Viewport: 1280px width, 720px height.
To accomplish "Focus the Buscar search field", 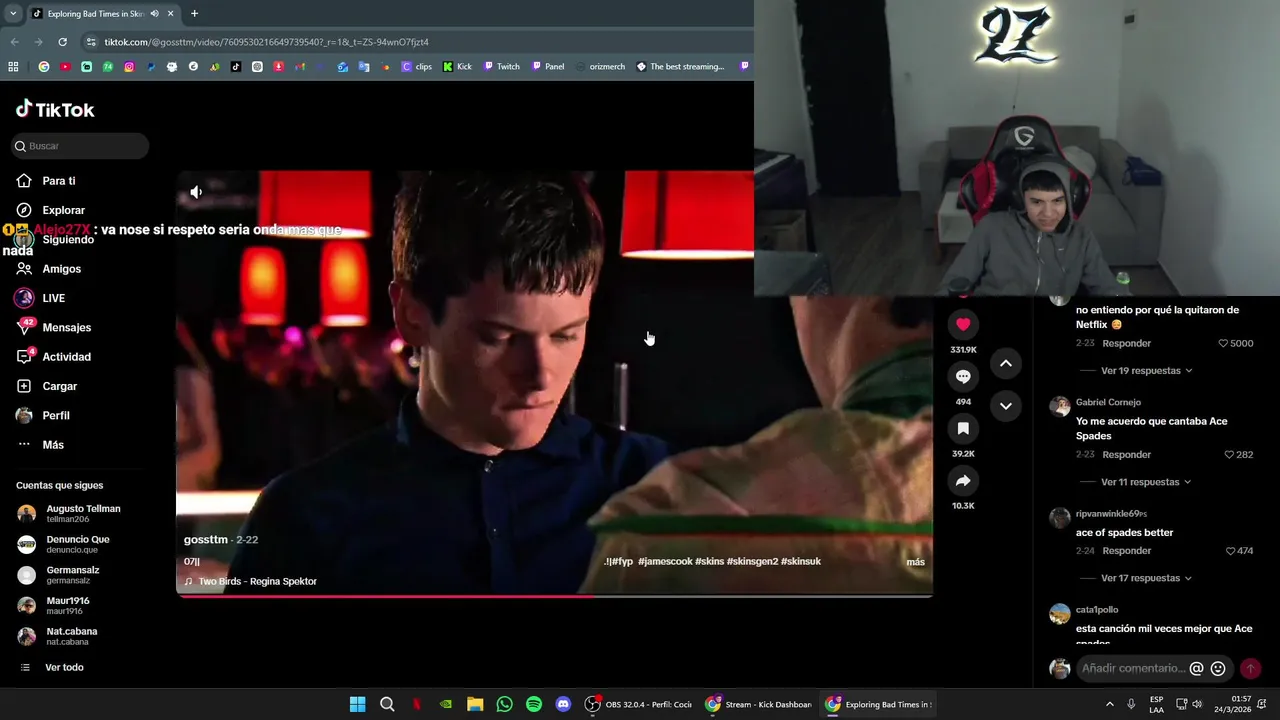I will (x=80, y=146).
